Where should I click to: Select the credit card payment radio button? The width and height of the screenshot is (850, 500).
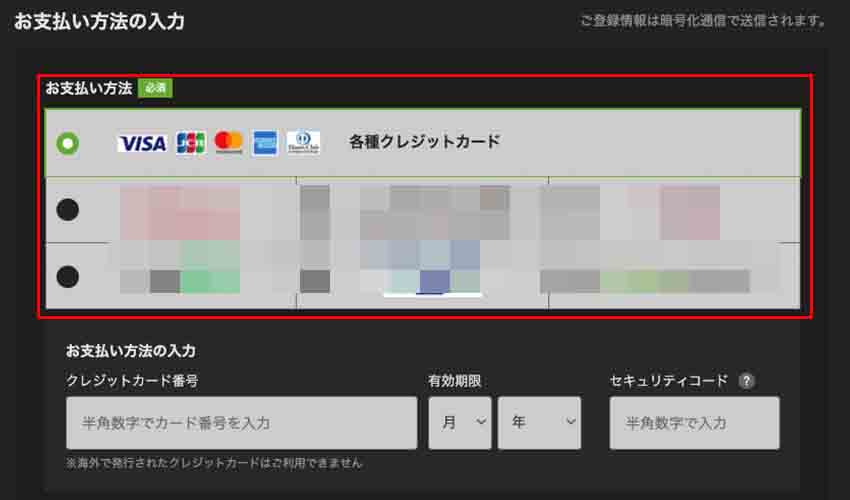(68, 143)
